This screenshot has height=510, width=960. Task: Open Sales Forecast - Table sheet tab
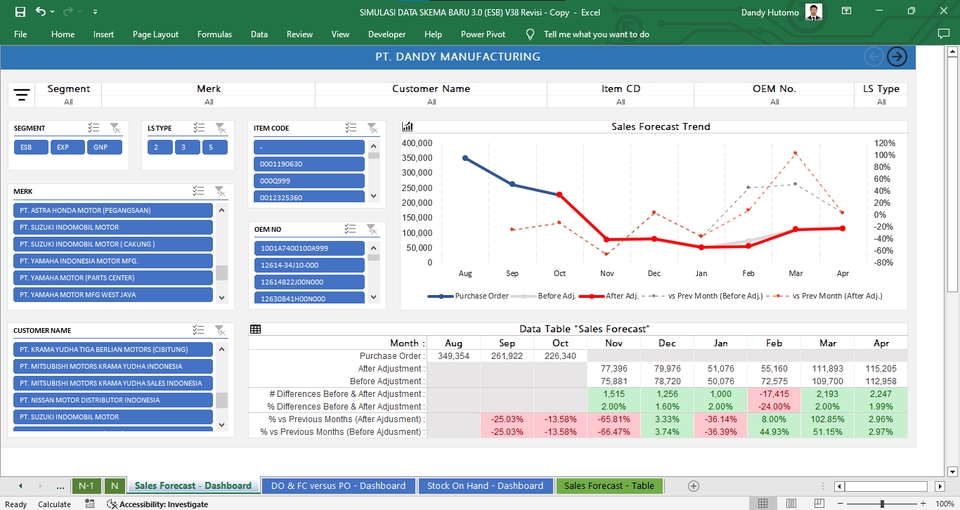point(609,486)
